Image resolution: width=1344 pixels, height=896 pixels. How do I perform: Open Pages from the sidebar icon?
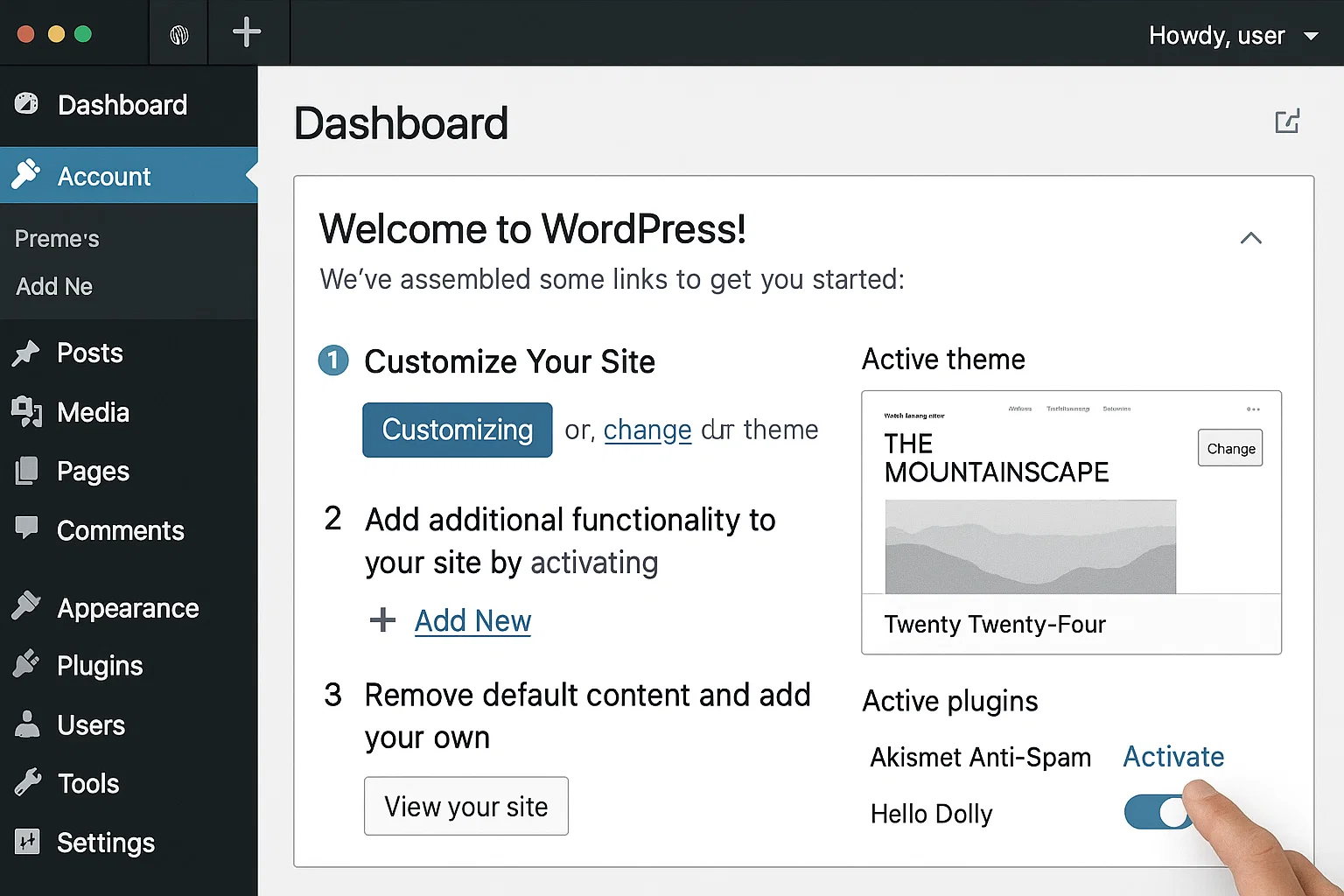click(26, 471)
